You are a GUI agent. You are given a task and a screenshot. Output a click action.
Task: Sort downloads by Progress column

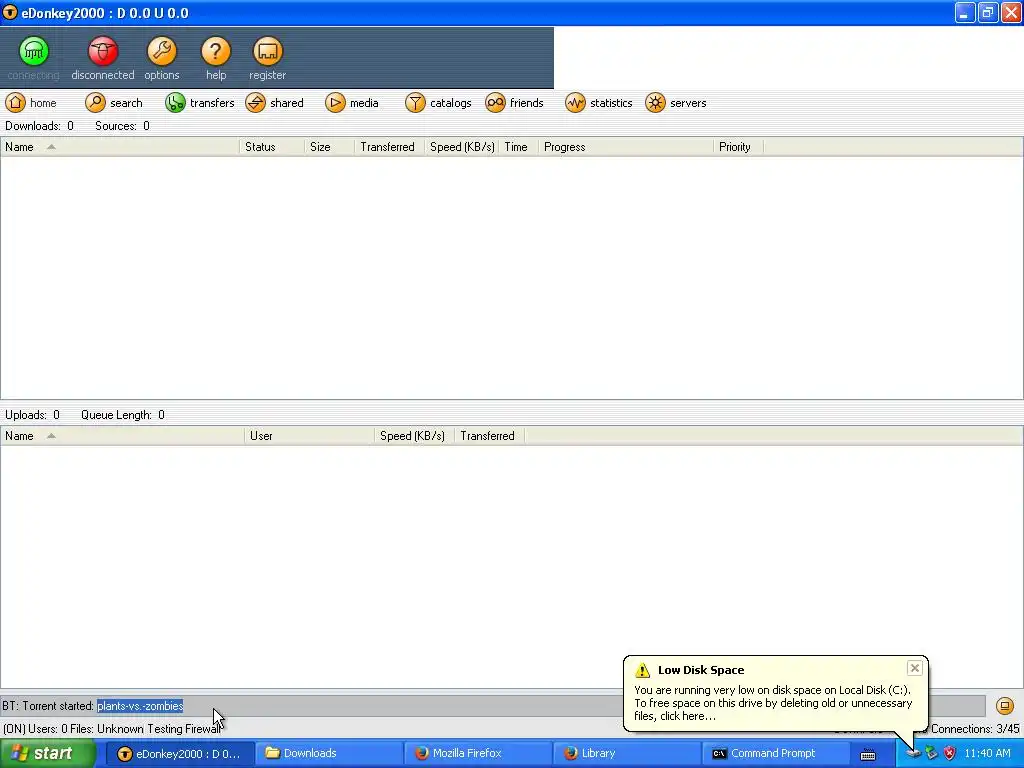coord(626,147)
